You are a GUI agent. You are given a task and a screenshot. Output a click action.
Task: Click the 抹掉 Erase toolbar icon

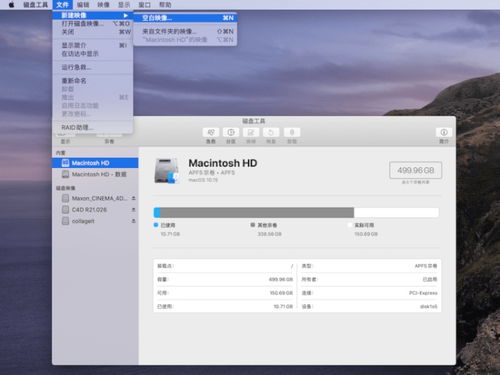point(251,132)
